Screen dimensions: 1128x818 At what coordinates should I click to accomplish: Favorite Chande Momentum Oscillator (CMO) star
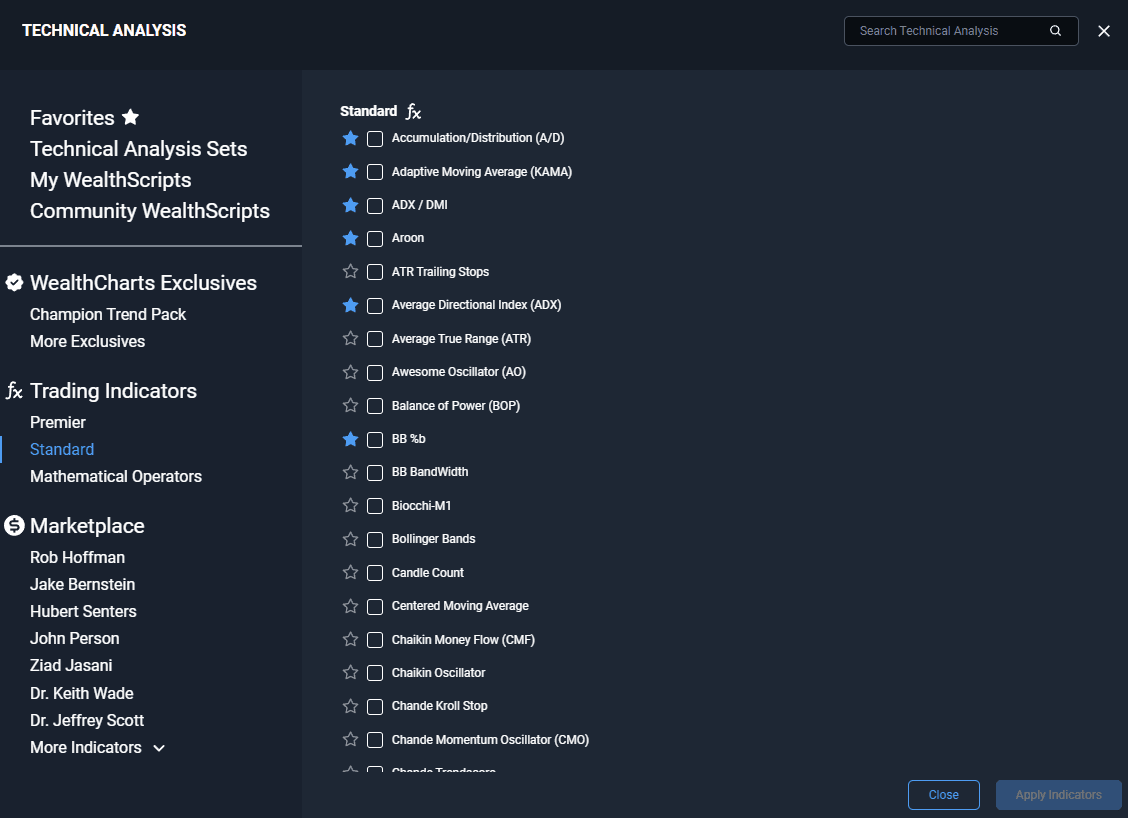[x=350, y=739]
